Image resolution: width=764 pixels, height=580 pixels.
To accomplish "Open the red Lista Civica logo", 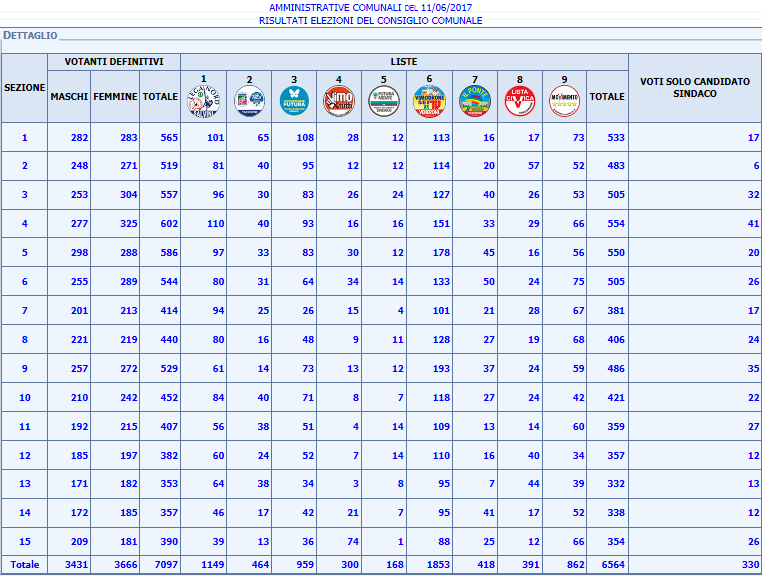I will click(x=519, y=102).
